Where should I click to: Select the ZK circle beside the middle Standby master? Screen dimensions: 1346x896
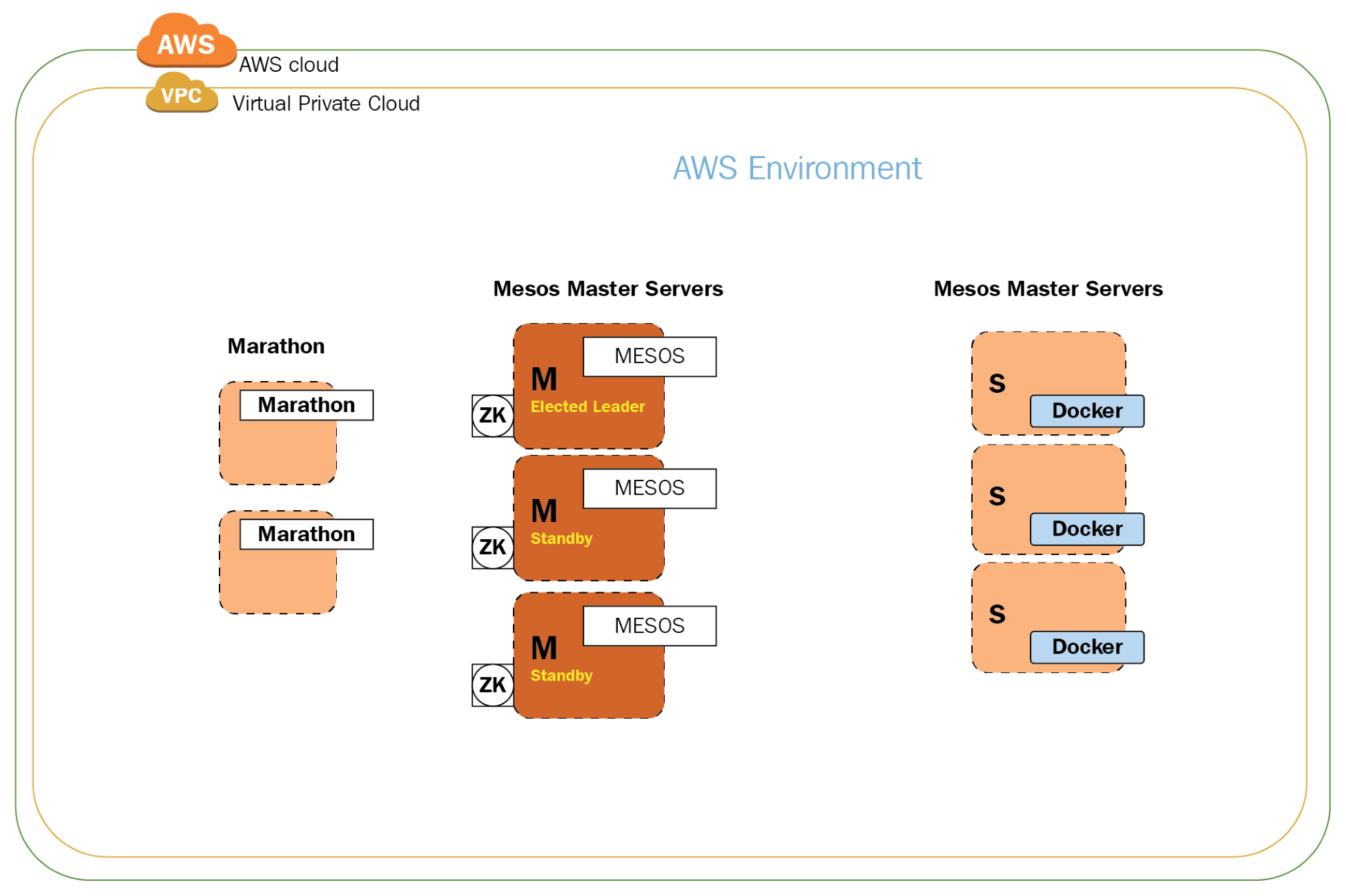(x=492, y=547)
